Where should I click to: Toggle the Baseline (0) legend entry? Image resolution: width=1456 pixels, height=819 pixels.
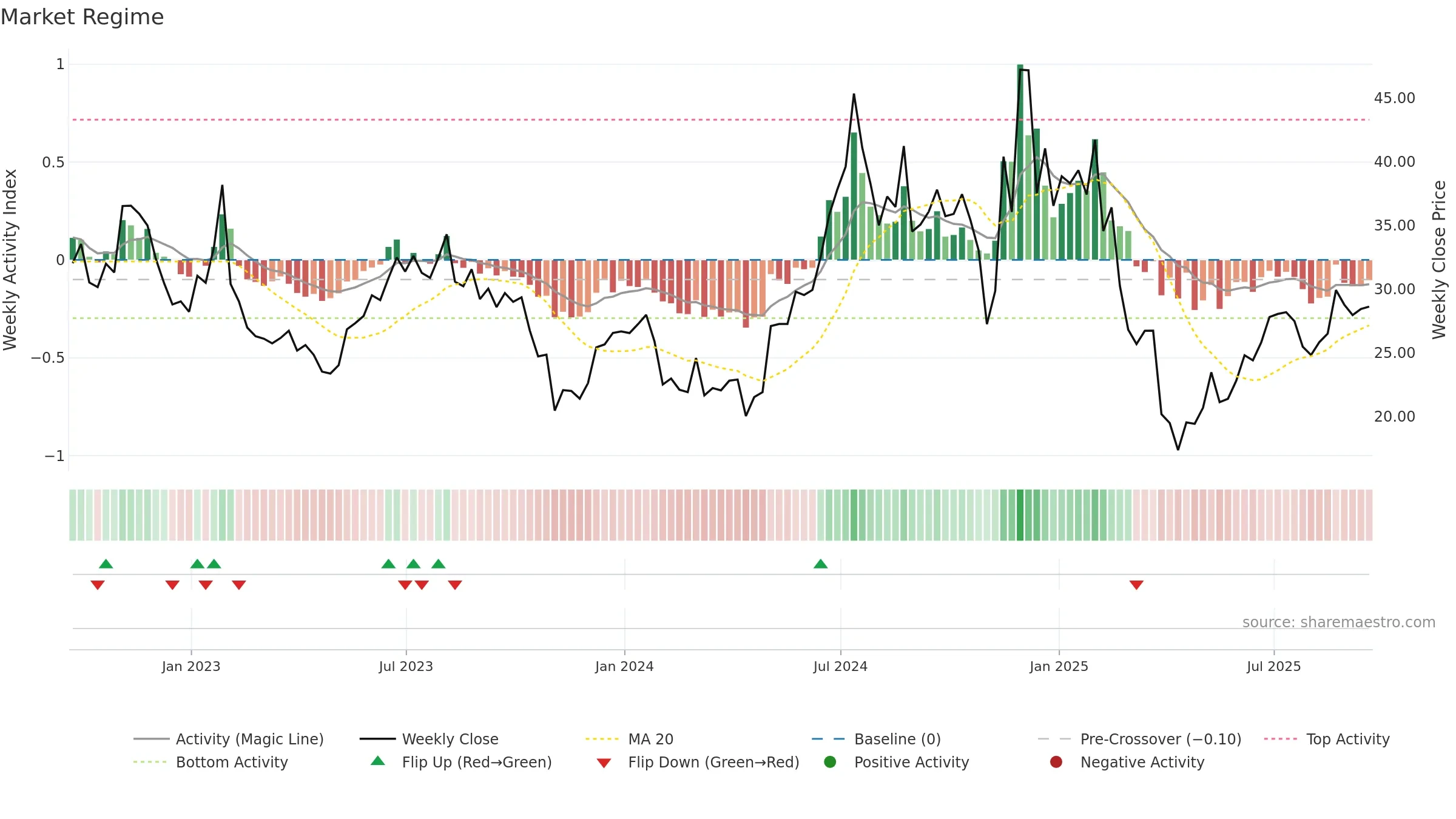click(x=876, y=739)
